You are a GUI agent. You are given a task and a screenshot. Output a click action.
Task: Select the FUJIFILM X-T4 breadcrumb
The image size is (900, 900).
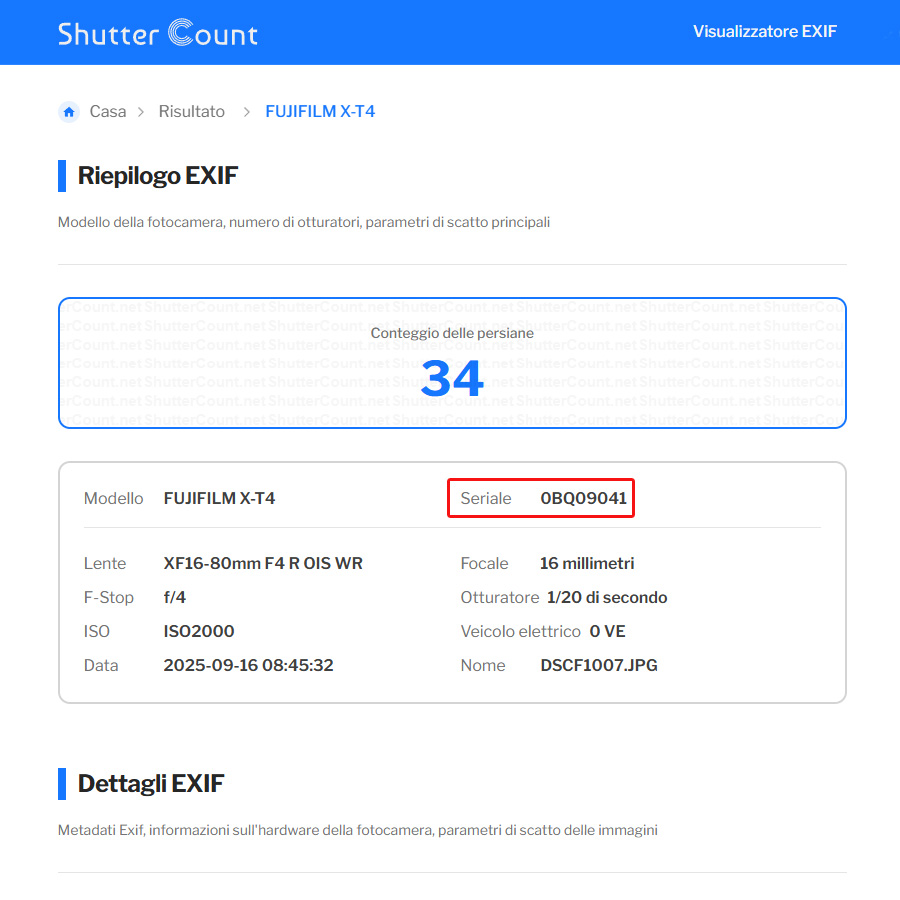tap(320, 111)
